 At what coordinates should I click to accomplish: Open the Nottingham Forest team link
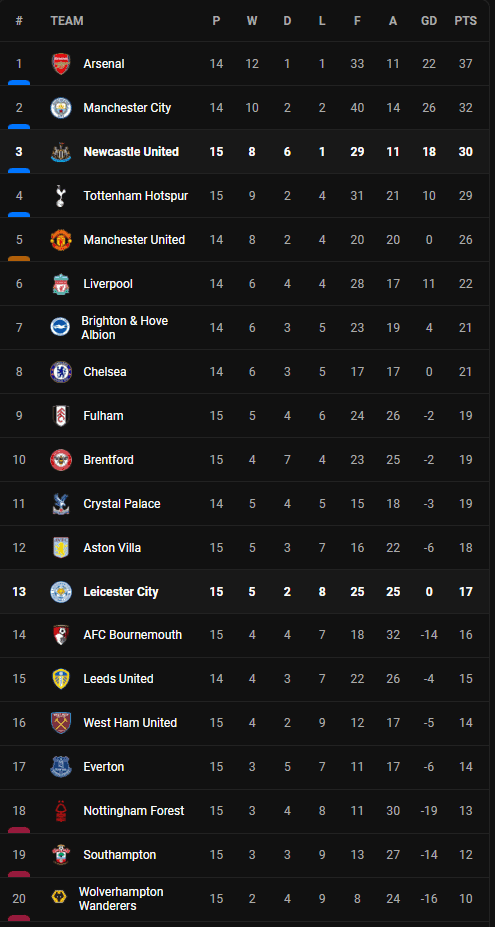click(x=134, y=811)
